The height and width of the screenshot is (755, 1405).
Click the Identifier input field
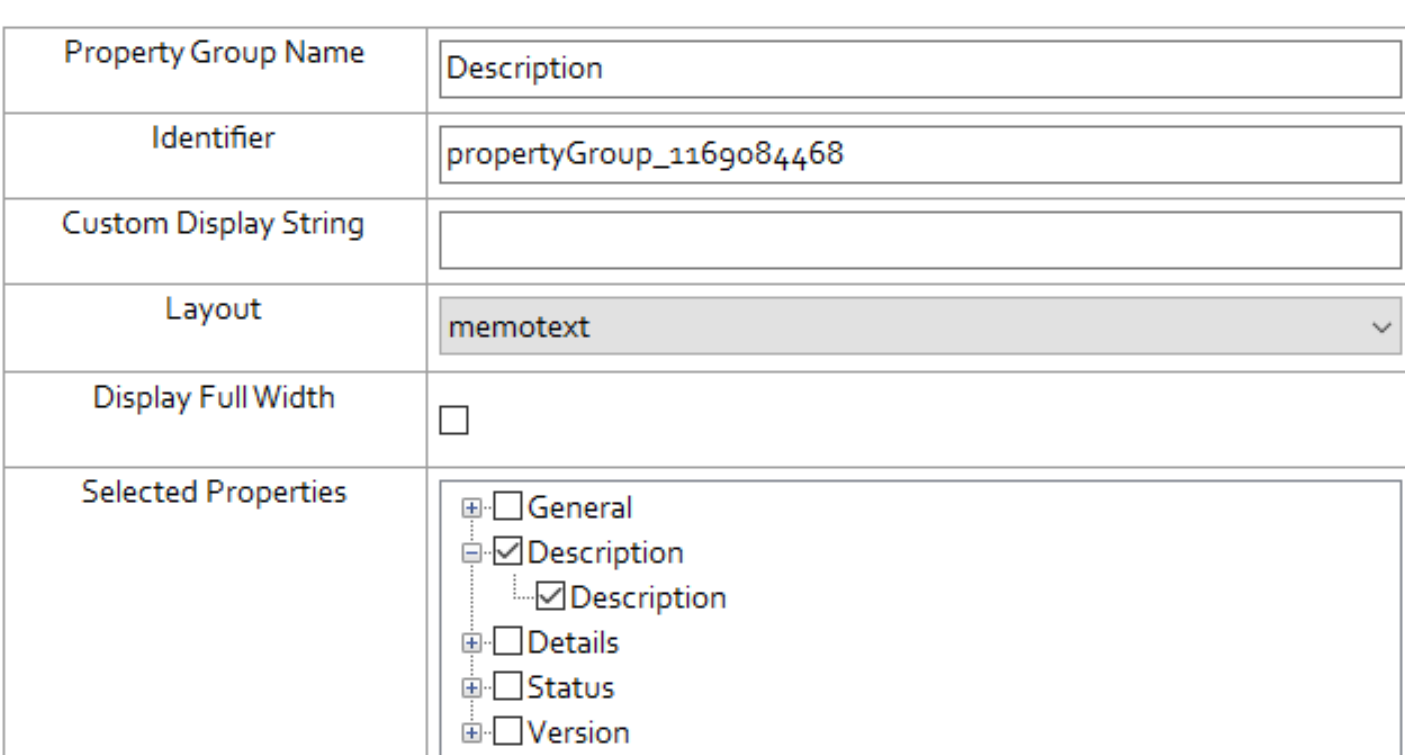[x=920, y=156]
